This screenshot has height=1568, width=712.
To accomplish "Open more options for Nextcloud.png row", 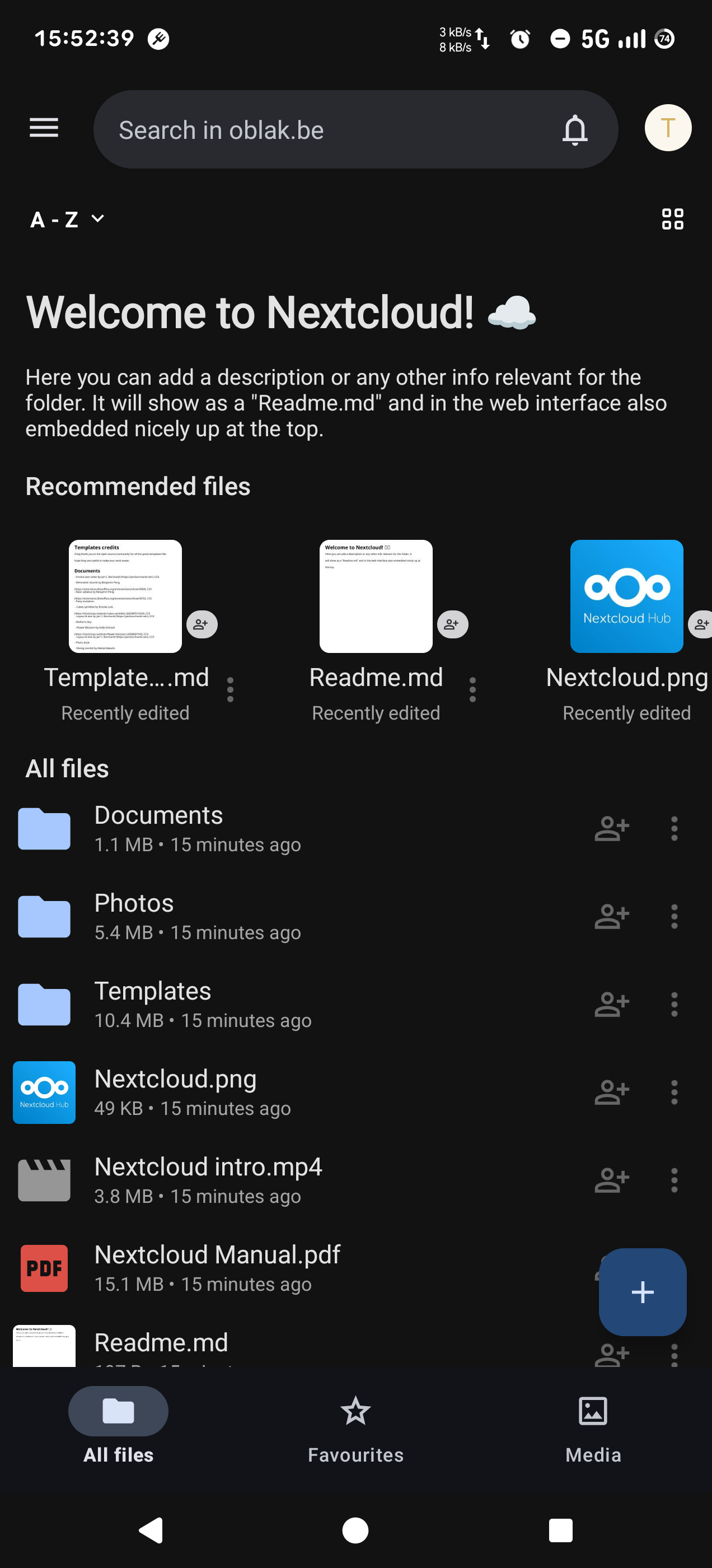I will 674,1092.
